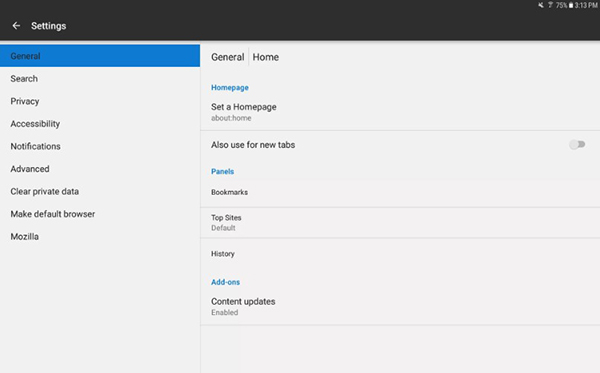Tap the back arrow in Settings header
The height and width of the screenshot is (373, 600).
tap(16, 26)
